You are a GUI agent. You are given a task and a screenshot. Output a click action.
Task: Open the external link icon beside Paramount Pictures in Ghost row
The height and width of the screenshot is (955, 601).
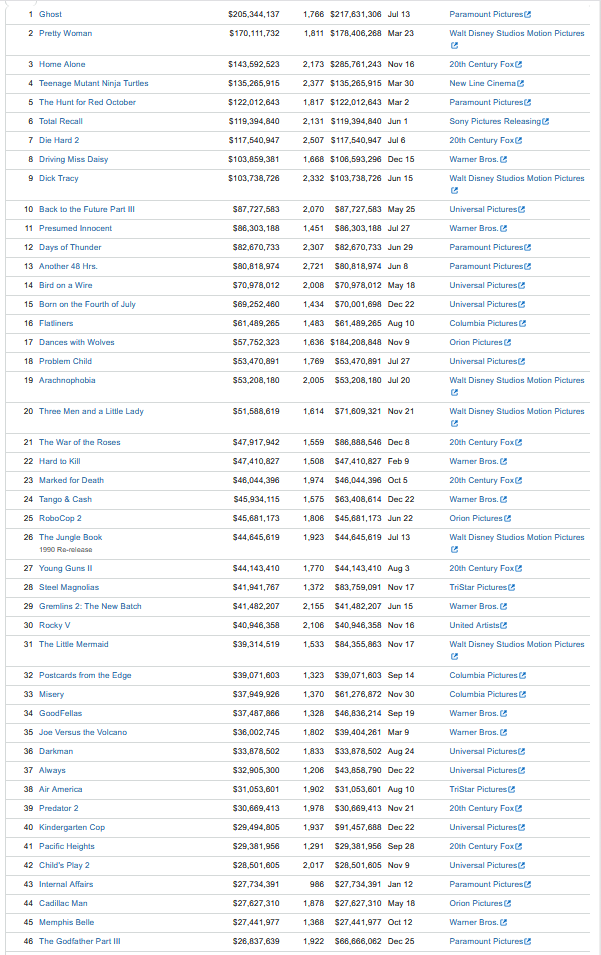528,14
